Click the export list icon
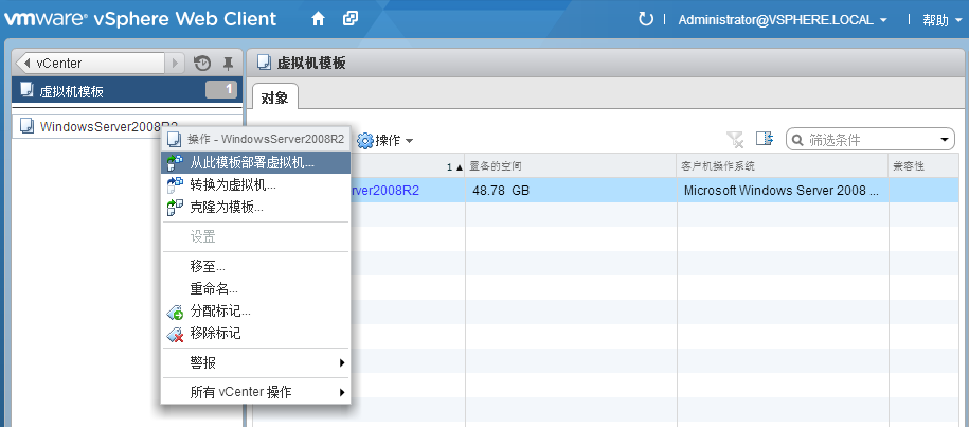This screenshot has height=427, width=970. click(x=765, y=139)
